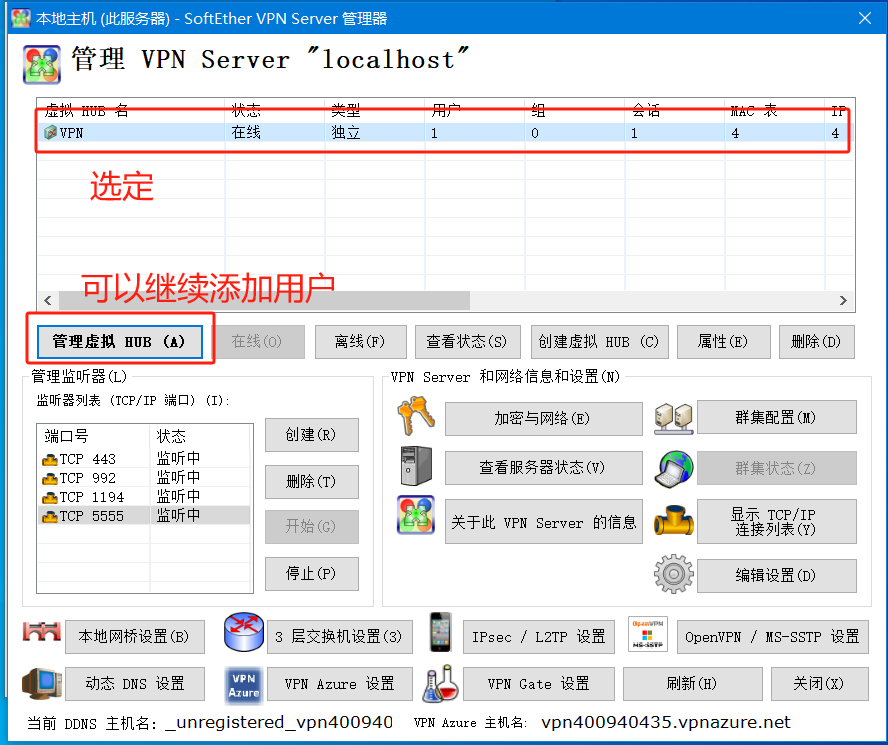888x745 pixels.
Task: Click the globe laptop icon beside 群集状态
Action: [674, 469]
